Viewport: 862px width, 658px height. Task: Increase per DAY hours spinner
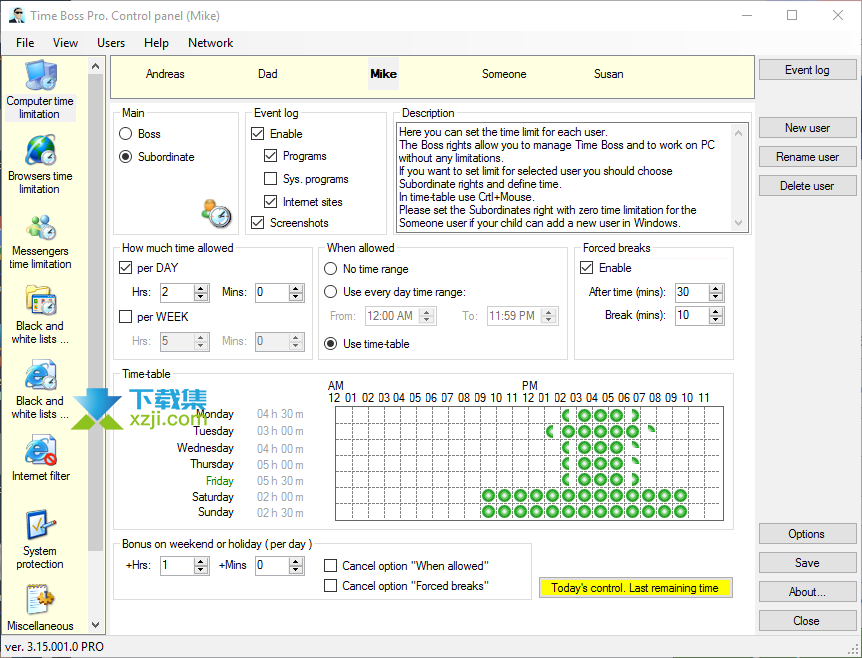tap(201, 288)
